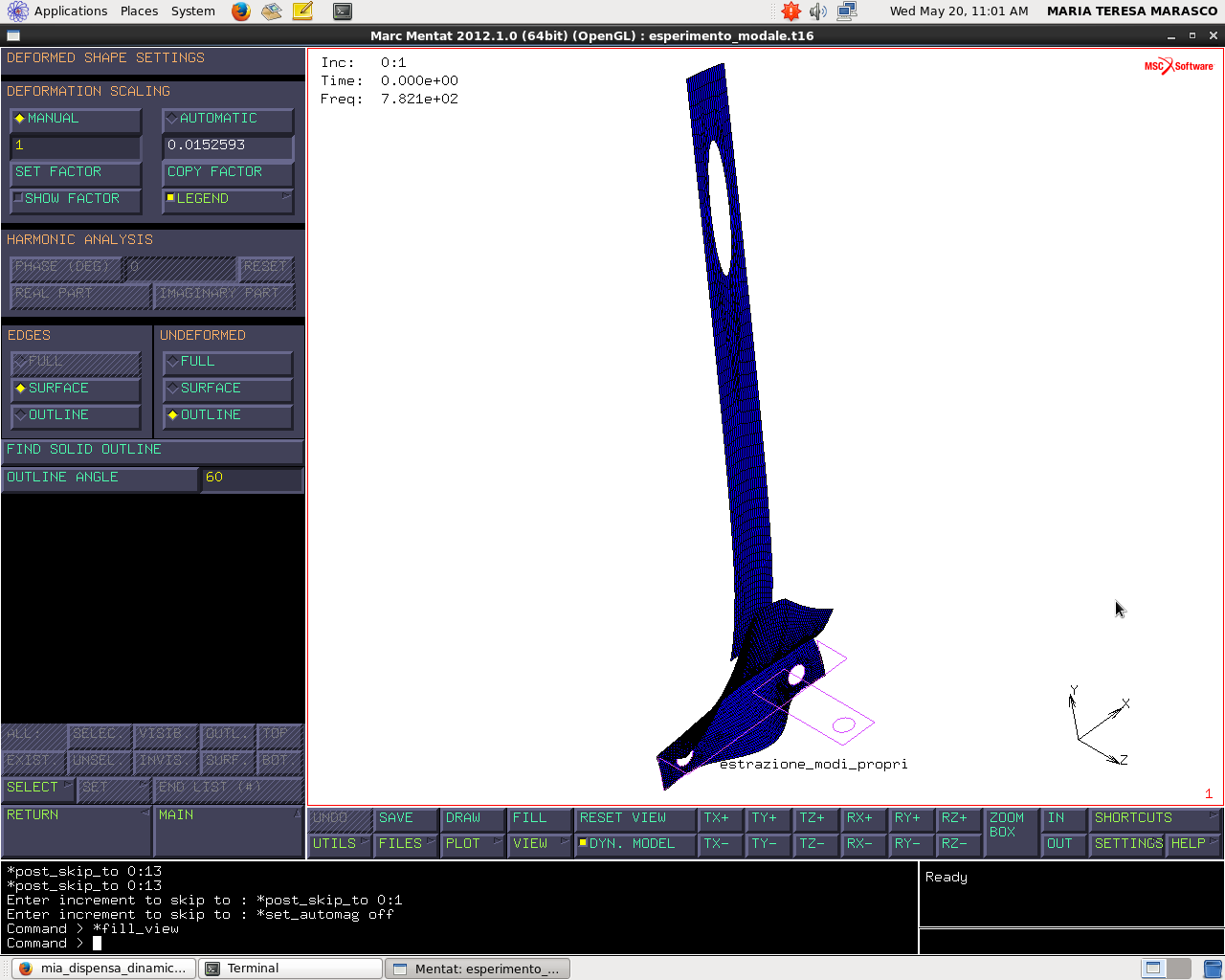Click the trash icon in bottom panel
Screen dimensions: 1225x980
(1212, 968)
